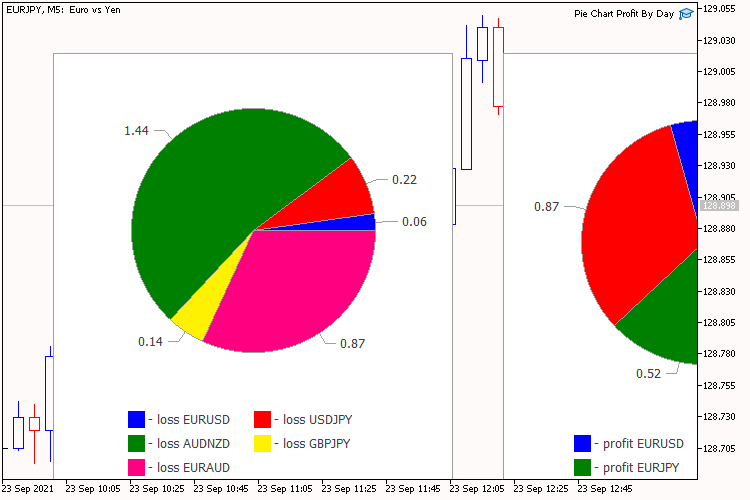Screen dimensions: 750x500
Task: Click the '23 Sep 12:05' time axis label
Action: pyautogui.click(x=477, y=489)
